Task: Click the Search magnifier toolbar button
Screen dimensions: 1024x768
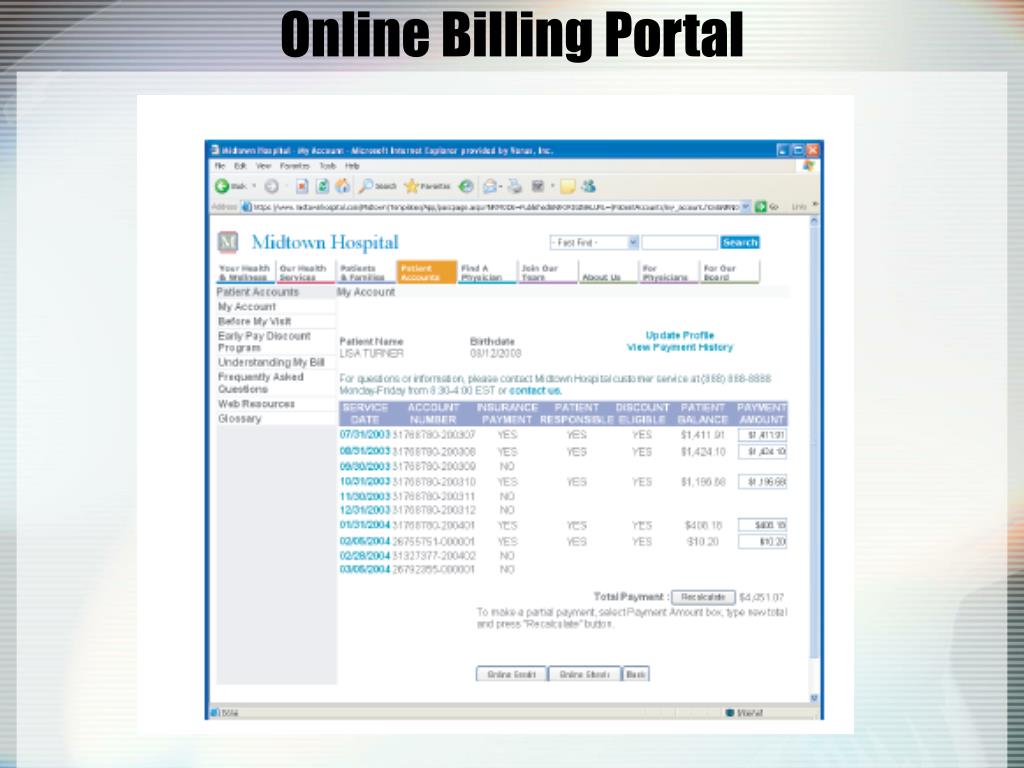Action: coord(377,187)
